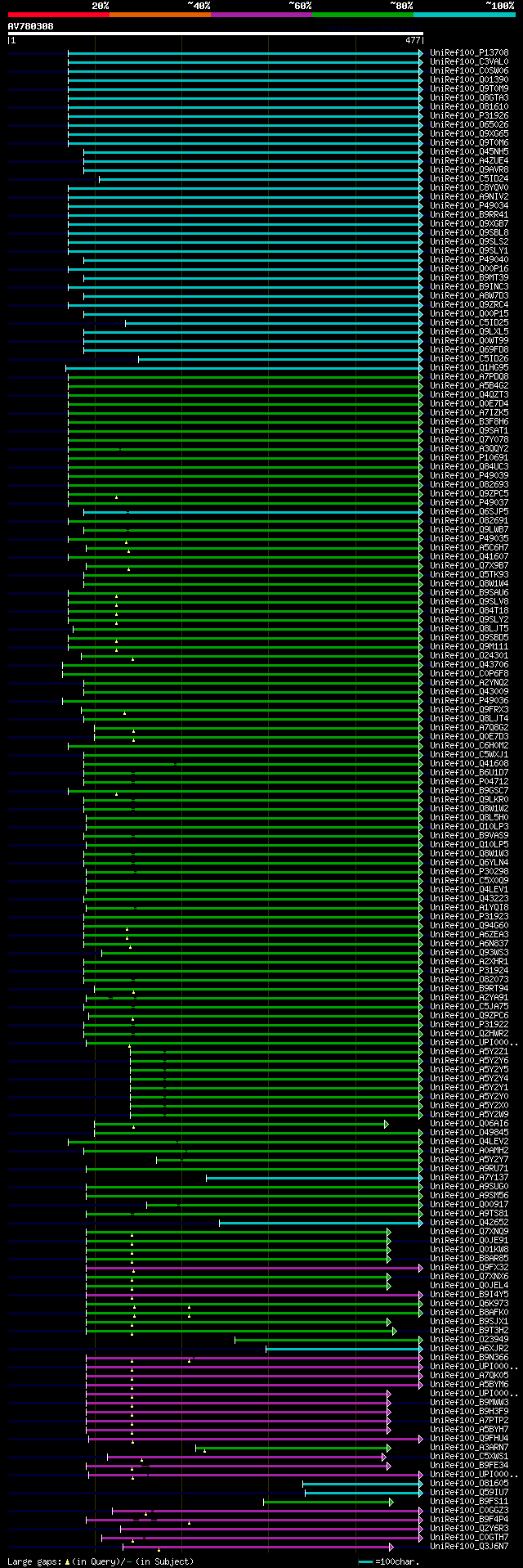The image size is (523, 1568).
Task: Select hit UniRef100_C8YQV0
Action: click(469, 188)
